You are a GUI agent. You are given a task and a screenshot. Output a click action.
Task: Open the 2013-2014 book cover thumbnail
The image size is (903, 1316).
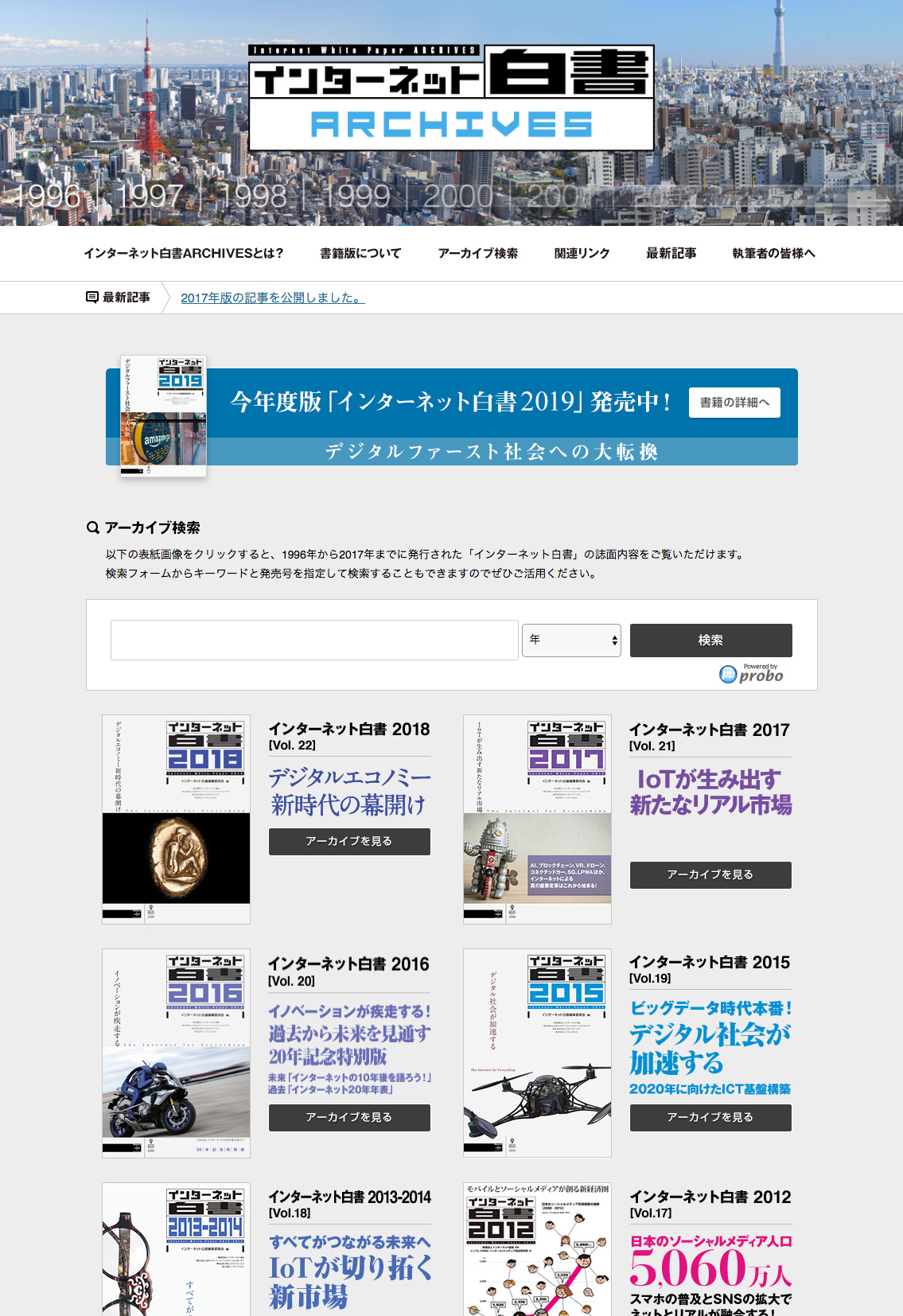176,1249
